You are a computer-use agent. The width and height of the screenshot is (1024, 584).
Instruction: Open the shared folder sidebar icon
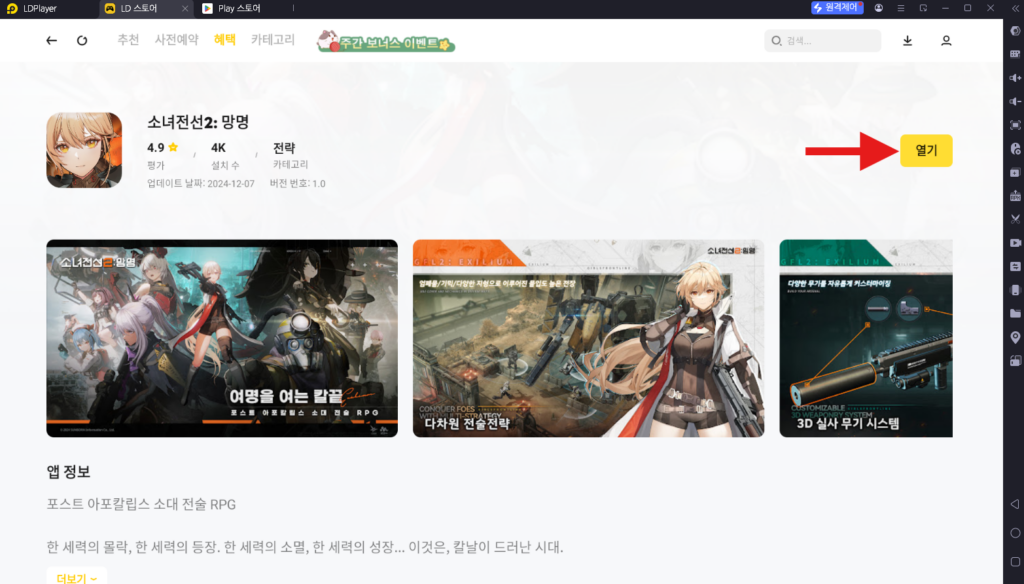(x=1015, y=313)
